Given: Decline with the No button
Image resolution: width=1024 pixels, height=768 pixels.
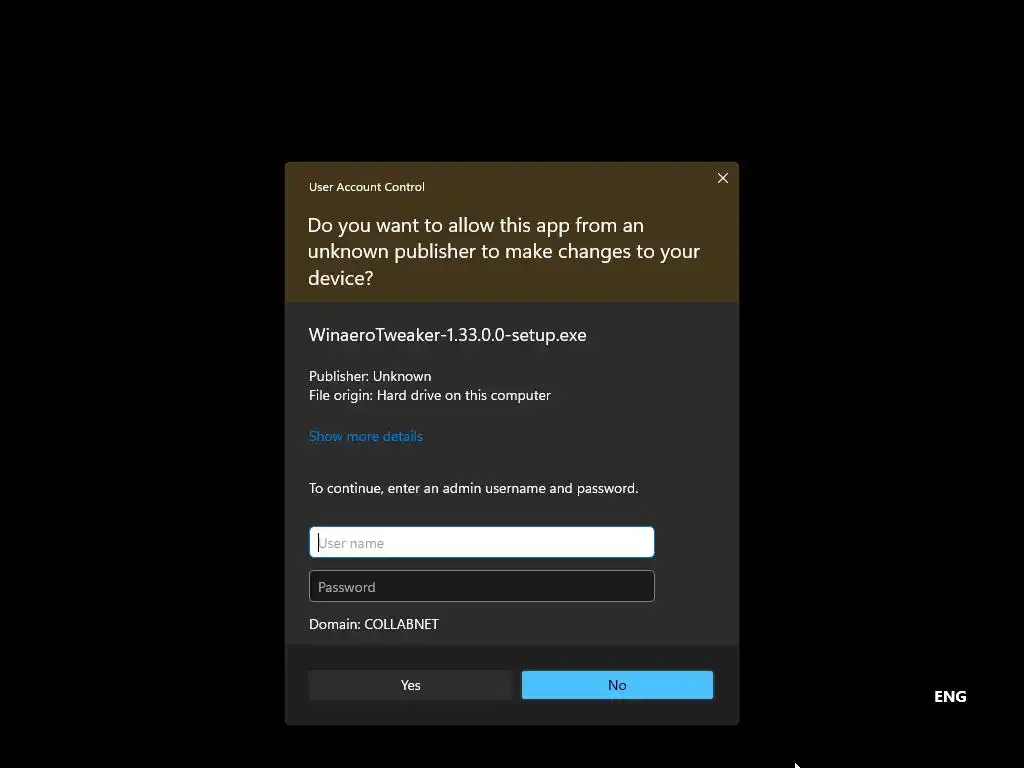Looking at the screenshot, I should coord(617,685).
